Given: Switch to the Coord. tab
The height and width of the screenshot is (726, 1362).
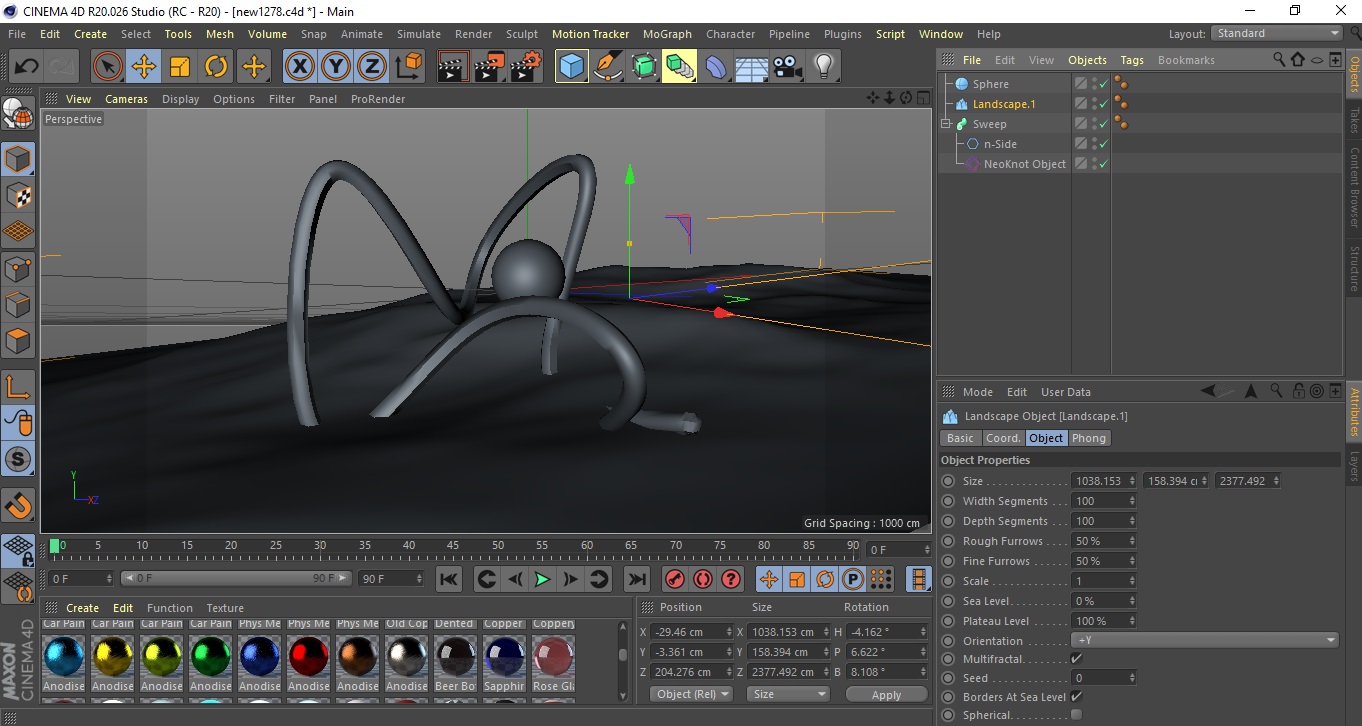Looking at the screenshot, I should click(1003, 438).
